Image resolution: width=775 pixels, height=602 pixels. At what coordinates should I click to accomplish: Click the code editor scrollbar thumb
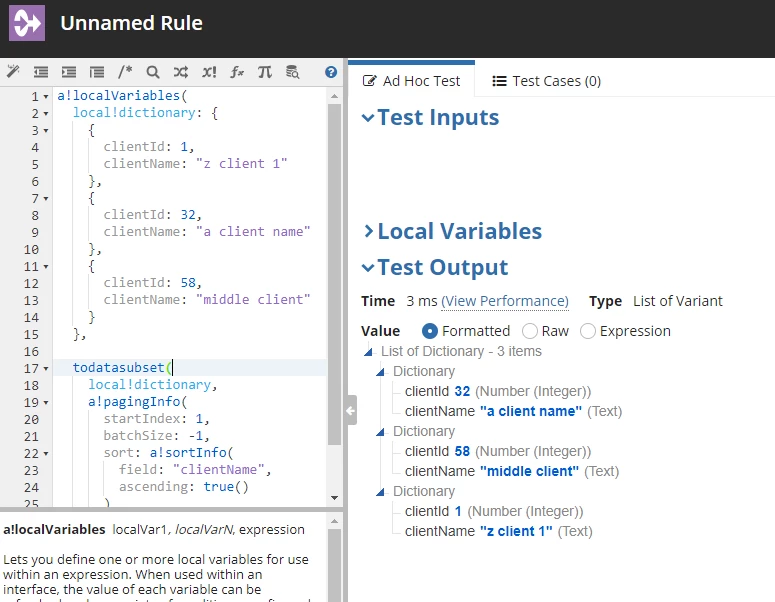coord(334,273)
